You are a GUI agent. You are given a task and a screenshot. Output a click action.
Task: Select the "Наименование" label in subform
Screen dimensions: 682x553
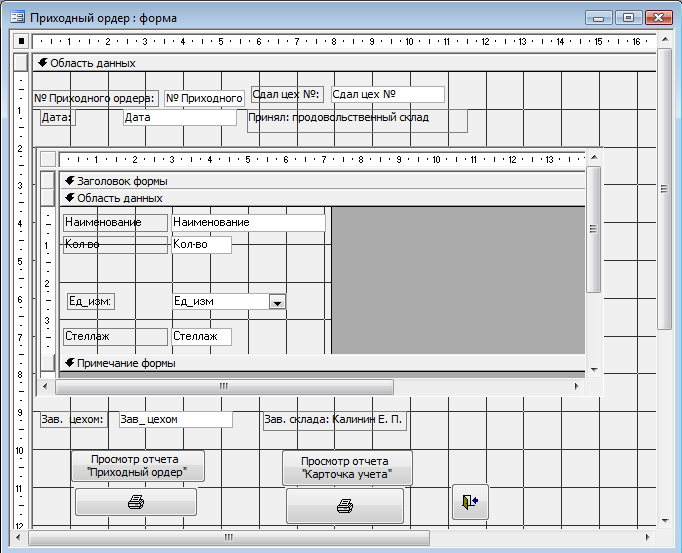115,222
